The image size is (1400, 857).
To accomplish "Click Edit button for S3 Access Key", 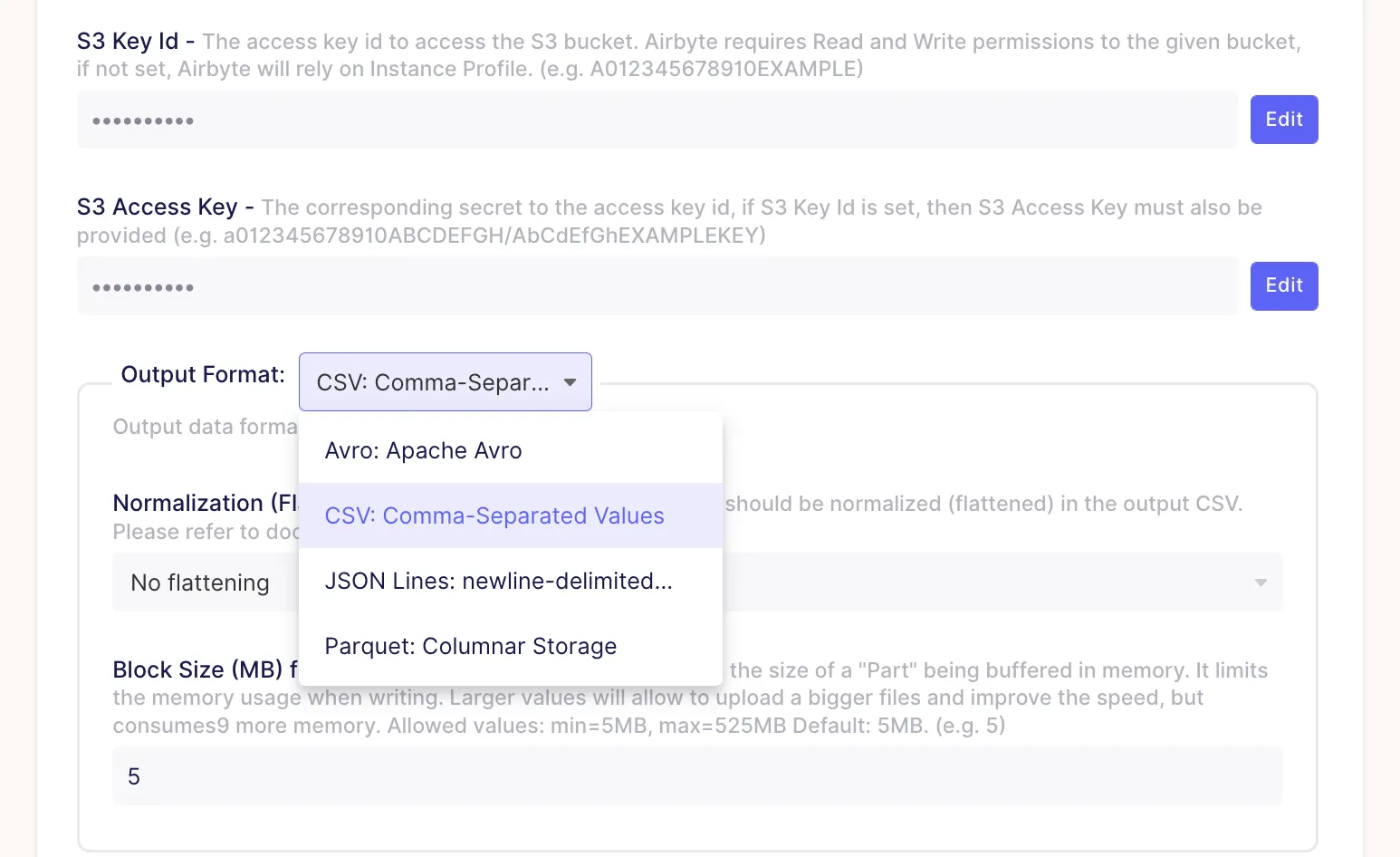I will tap(1283, 286).
